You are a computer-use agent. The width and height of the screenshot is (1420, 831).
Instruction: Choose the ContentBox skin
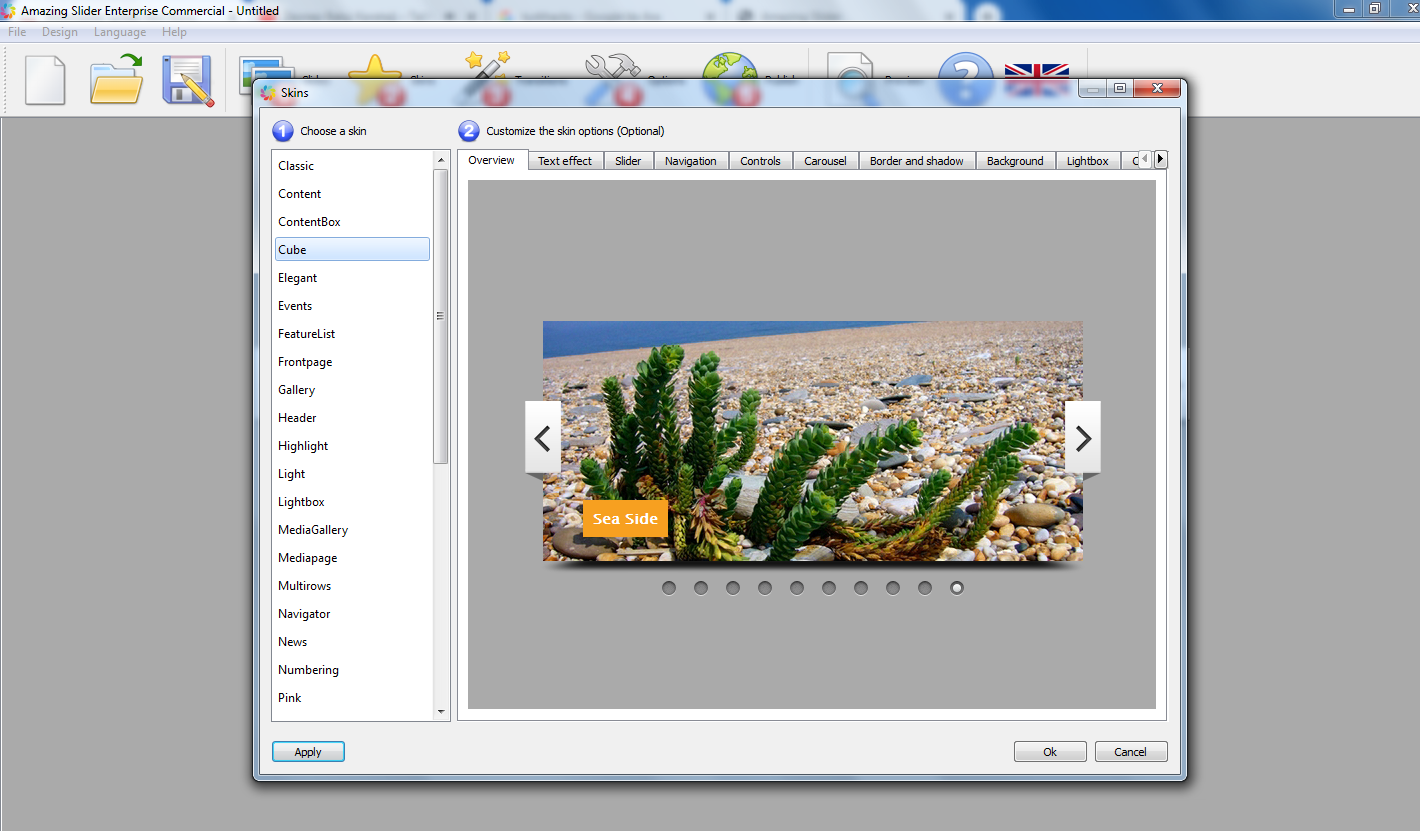click(353, 222)
